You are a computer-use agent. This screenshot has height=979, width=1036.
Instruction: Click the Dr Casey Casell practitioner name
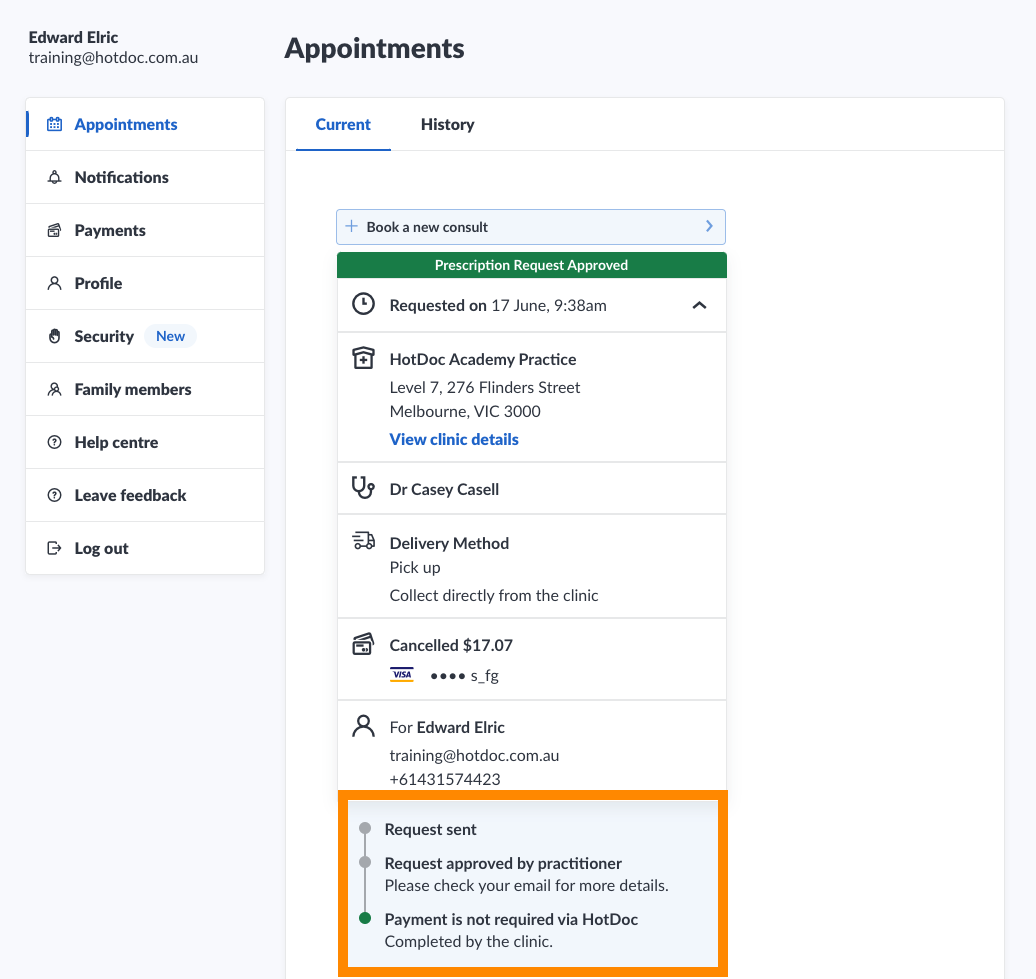pos(444,490)
